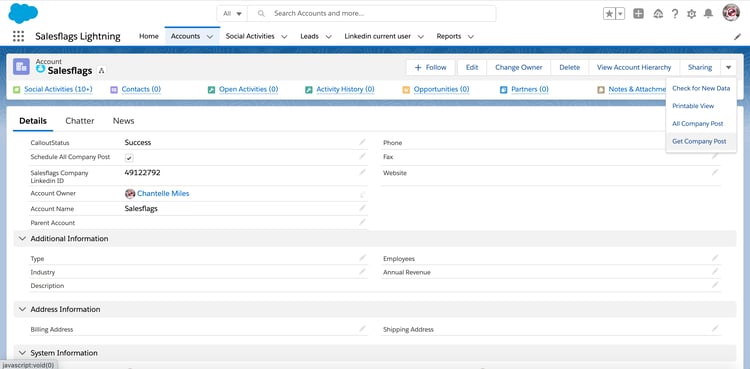Image resolution: width=750 pixels, height=369 pixels.
Task: Select Get Company Post menu item
Action: [x=701, y=141]
